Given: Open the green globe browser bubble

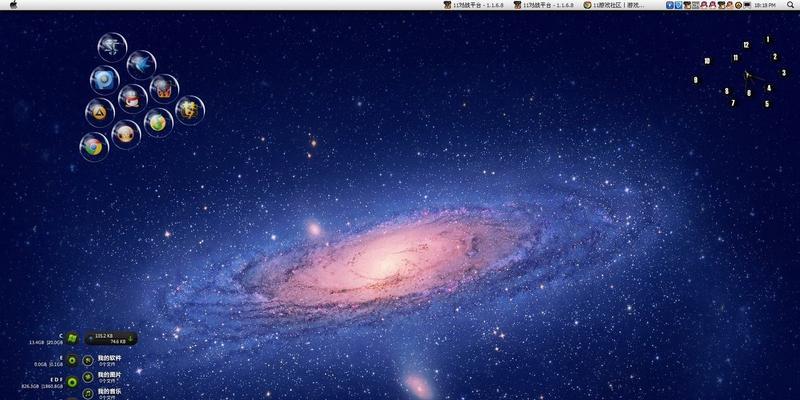Looking at the screenshot, I should tap(158, 122).
